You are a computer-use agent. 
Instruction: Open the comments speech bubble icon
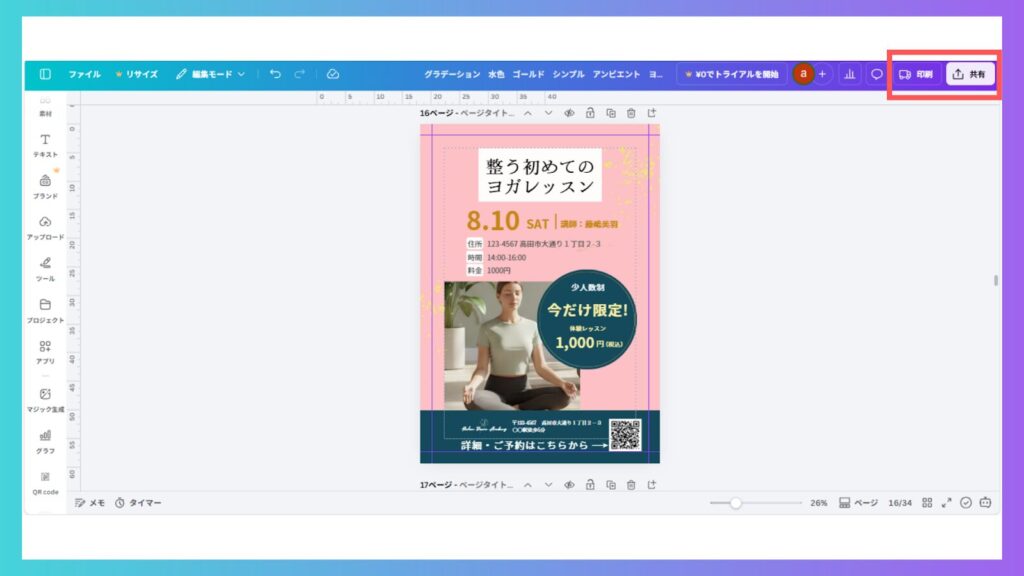(x=876, y=74)
